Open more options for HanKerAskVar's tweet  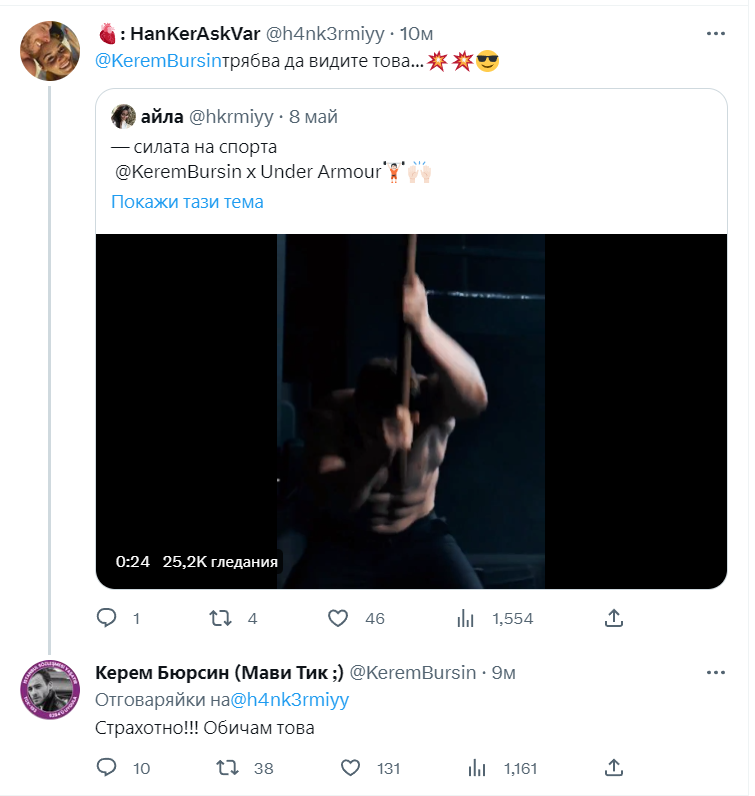tap(716, 33)
